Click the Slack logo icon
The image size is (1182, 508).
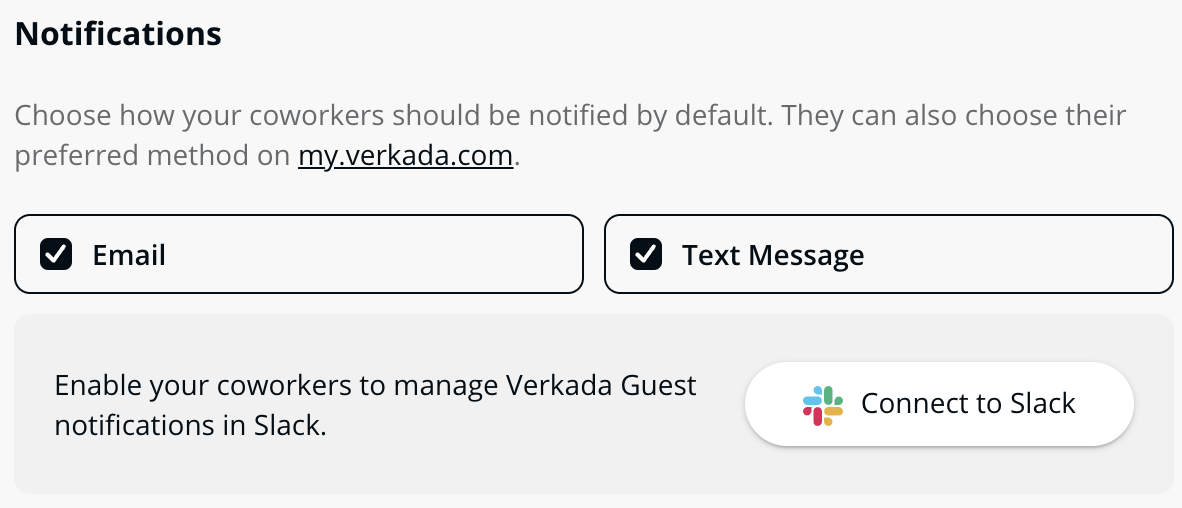(823, 405)
